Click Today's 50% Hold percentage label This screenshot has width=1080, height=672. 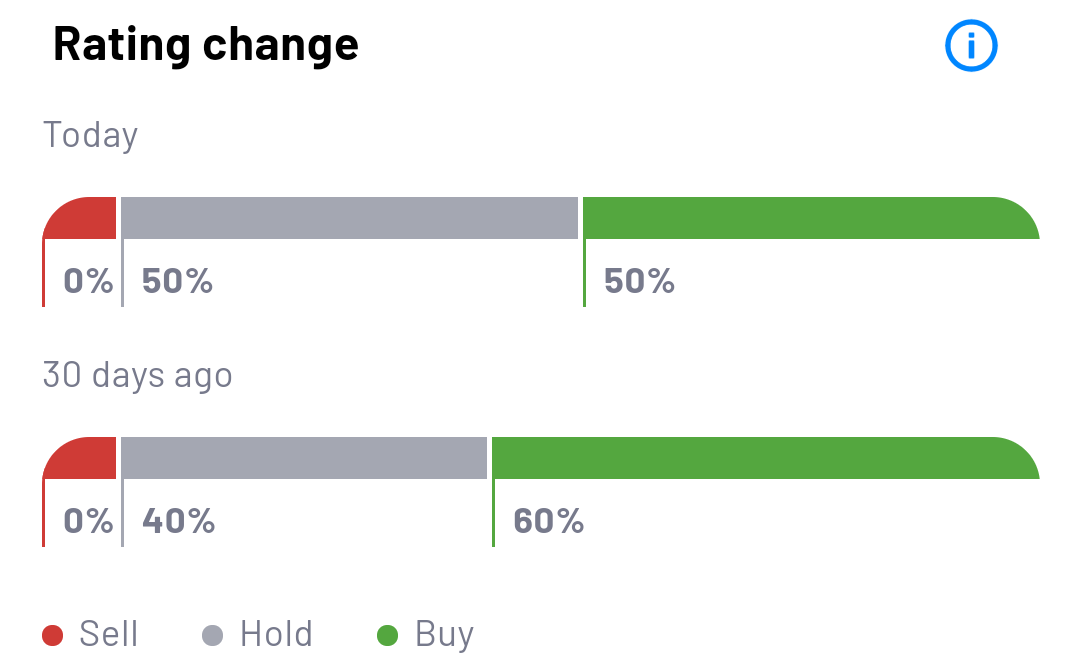tap(177, 282)
